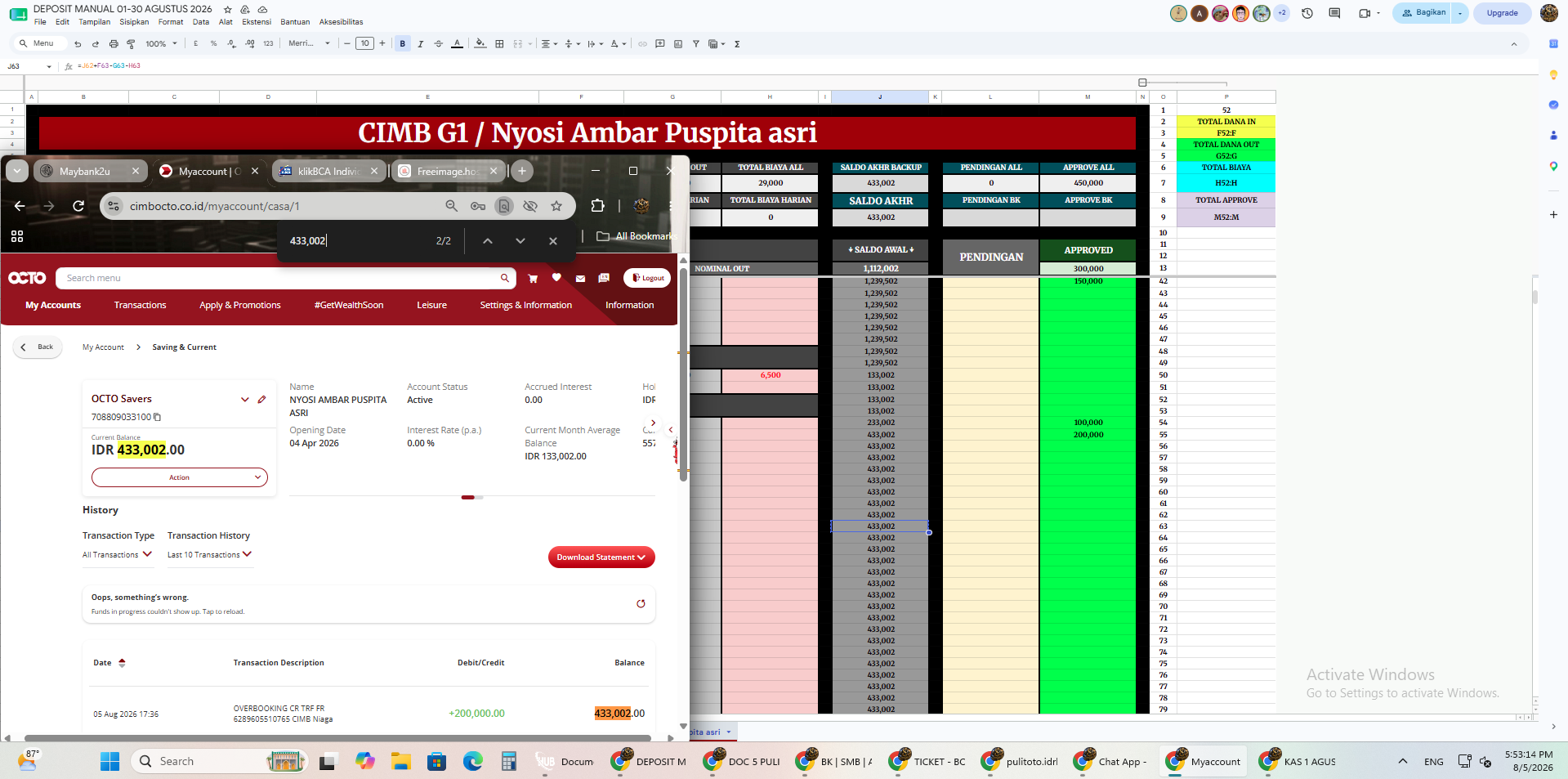Create a filter with the funnel icon
1568x779 pixels.
pyautogui.click(x=696, y=44)
